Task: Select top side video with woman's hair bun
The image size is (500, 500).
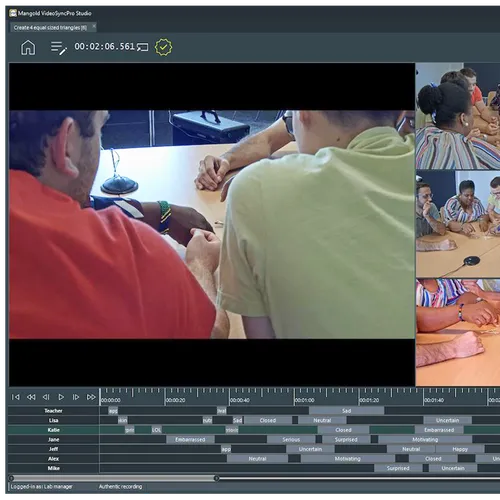Action: (x=458, y=116)
